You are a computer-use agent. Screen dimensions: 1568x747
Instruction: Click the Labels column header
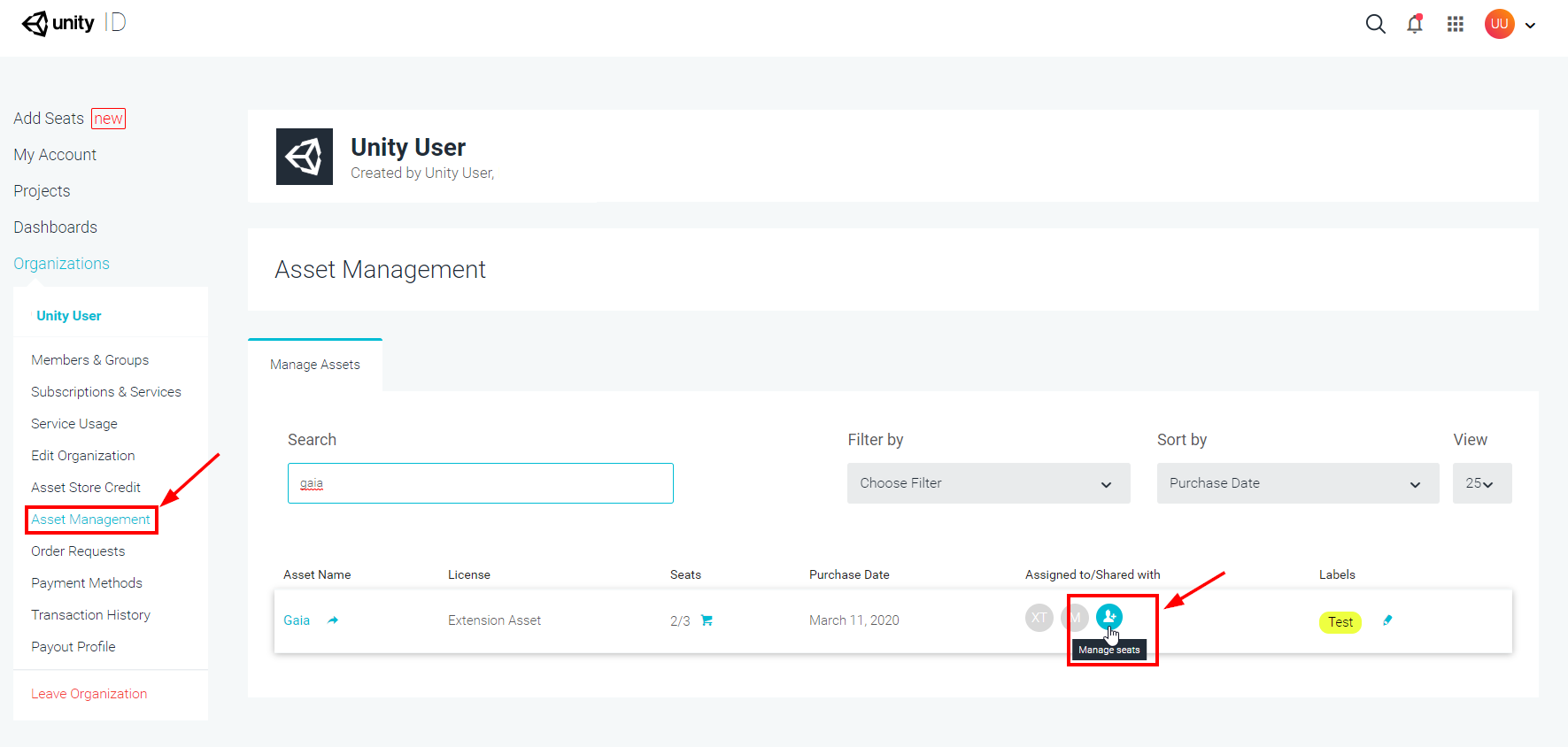[1337, 574]
